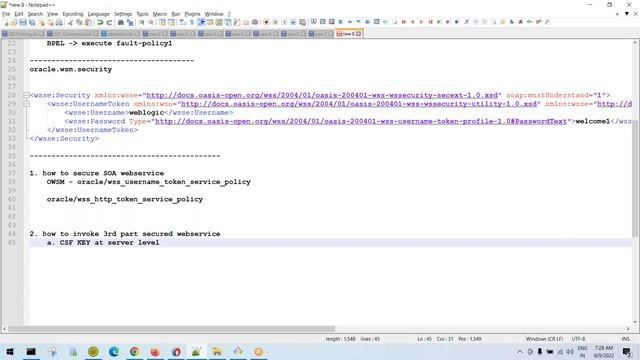This screenshot has height=360, width=640.
Task: Click the 'CSF KEY at server level' line
Action: coord(103,242)
